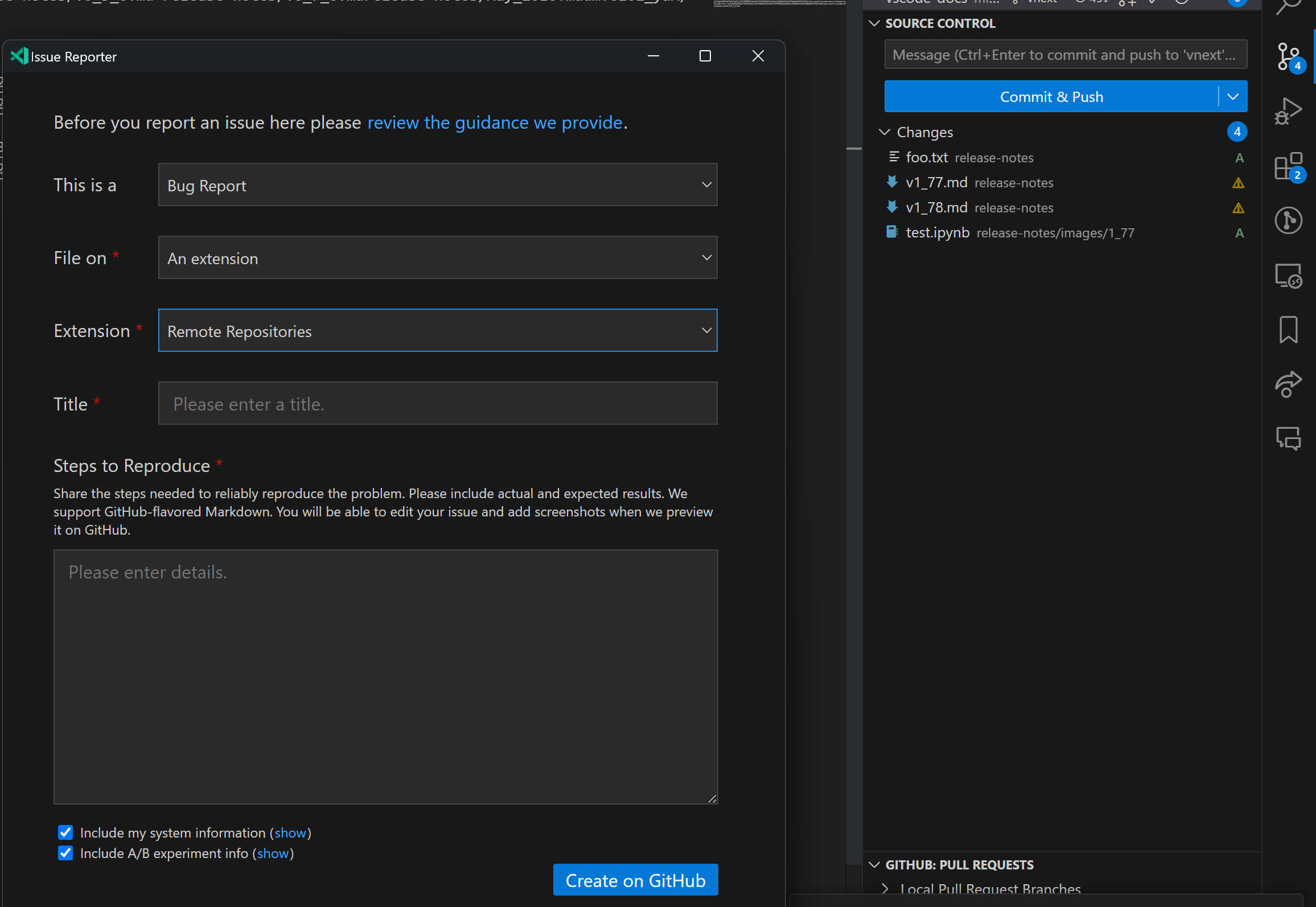This screenshot has height=907, width=1316.
Task: Open the Extensions view with badge 2
Action: coord(1289,167)
